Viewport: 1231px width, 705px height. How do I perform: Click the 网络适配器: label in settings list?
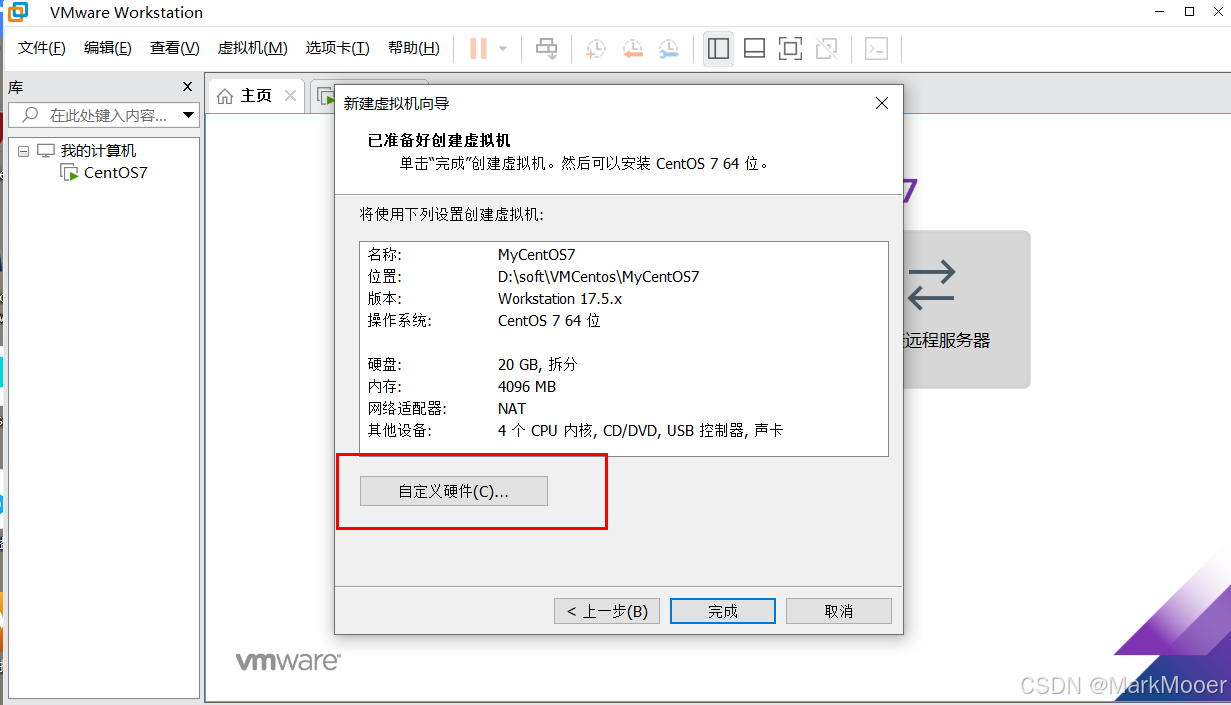[406, 409]
